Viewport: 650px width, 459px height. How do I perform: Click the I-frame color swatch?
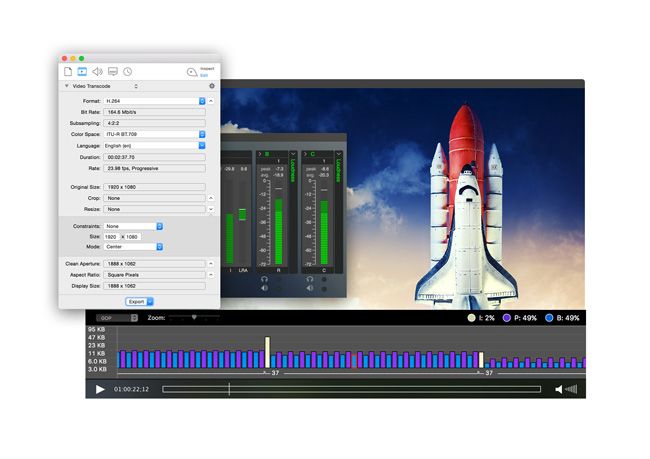[x=471, y=318]
